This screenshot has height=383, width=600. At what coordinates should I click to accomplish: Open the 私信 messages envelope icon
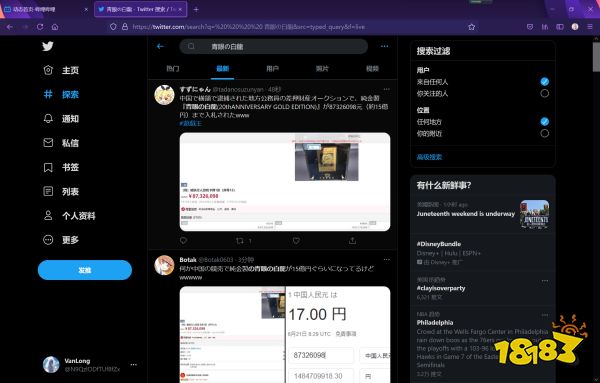coord(48,143)
